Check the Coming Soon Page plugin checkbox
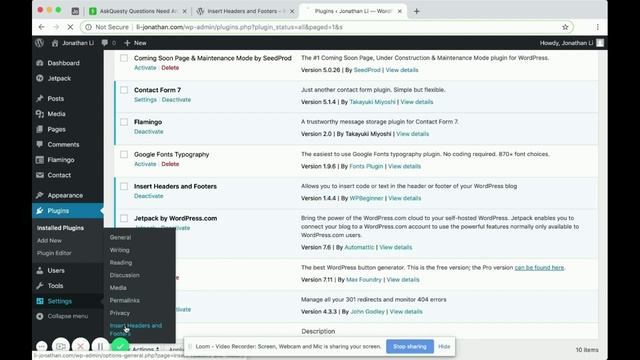The width and height of the screenshot is (640, 360). coord(124,58)
